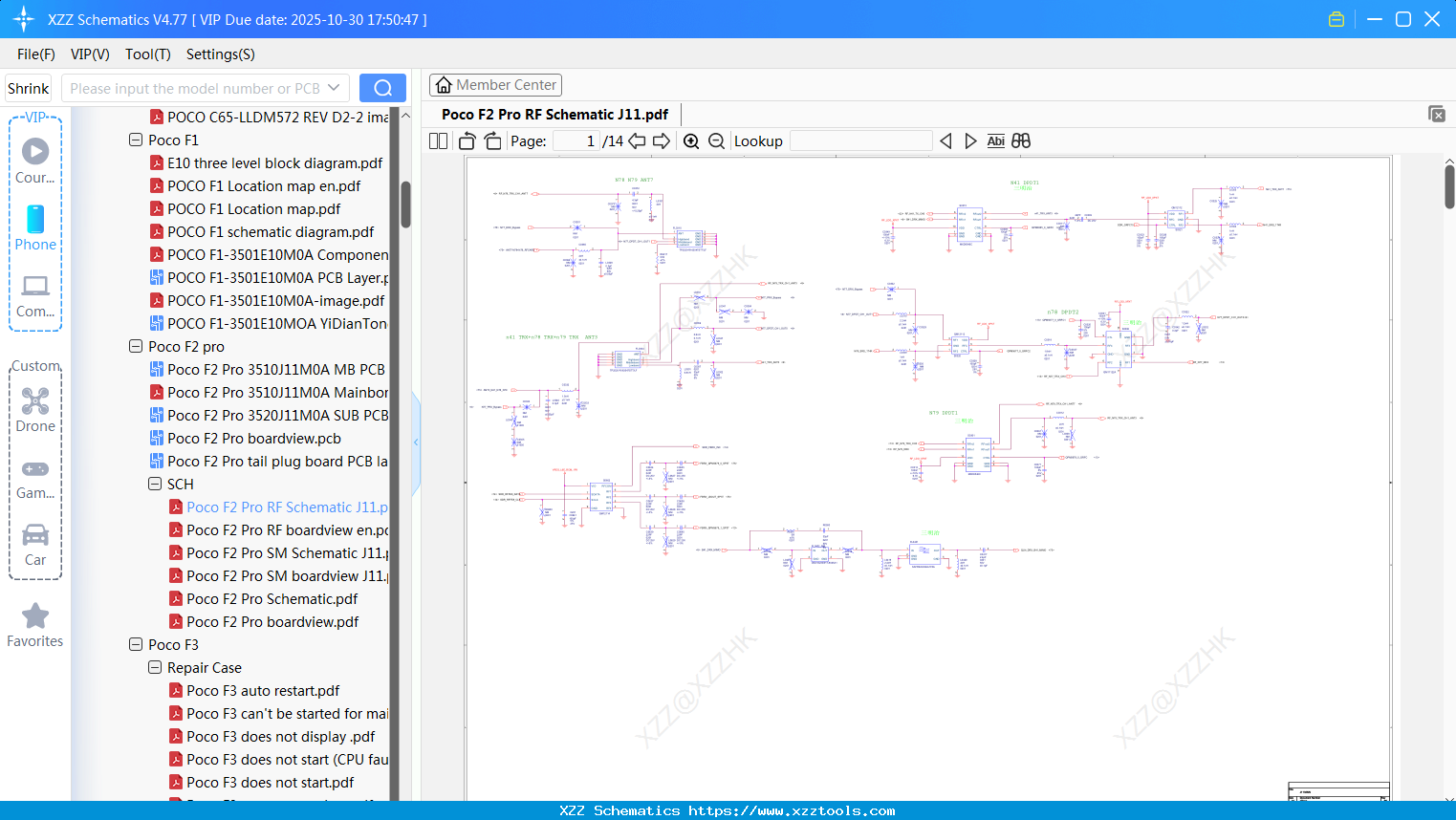Rotate the page counterclockwise

pos(467,141)
